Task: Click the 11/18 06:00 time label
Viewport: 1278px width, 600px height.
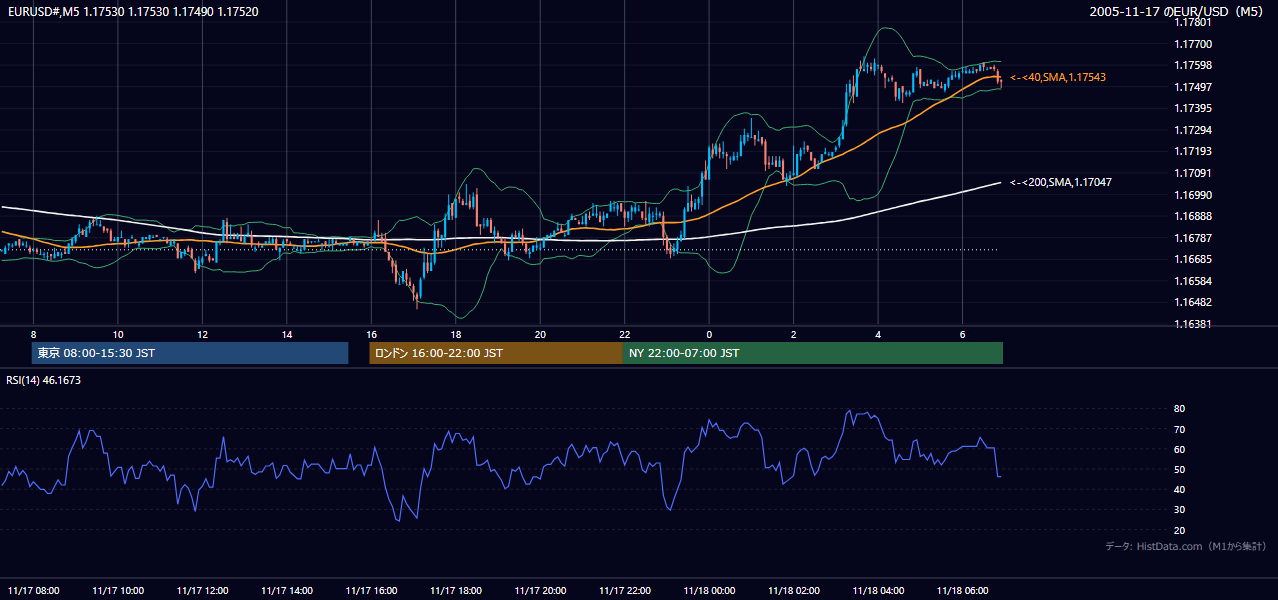Action: [963, 590]
